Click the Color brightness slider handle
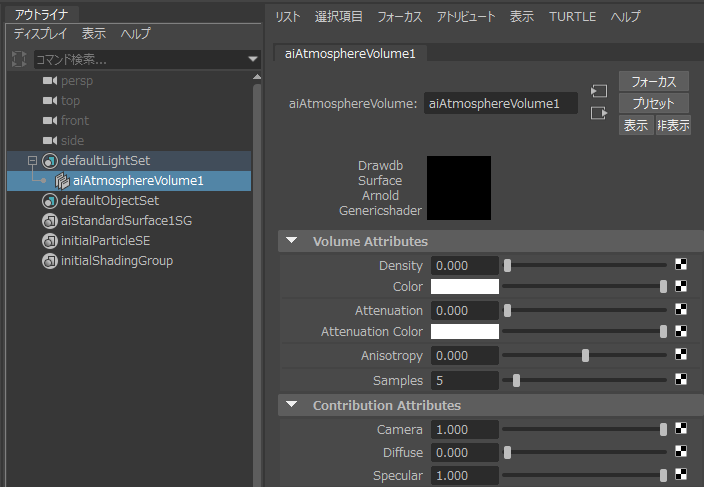Image resolution: width=704 pixels, height=487 pixels. [x=663, y=286]
